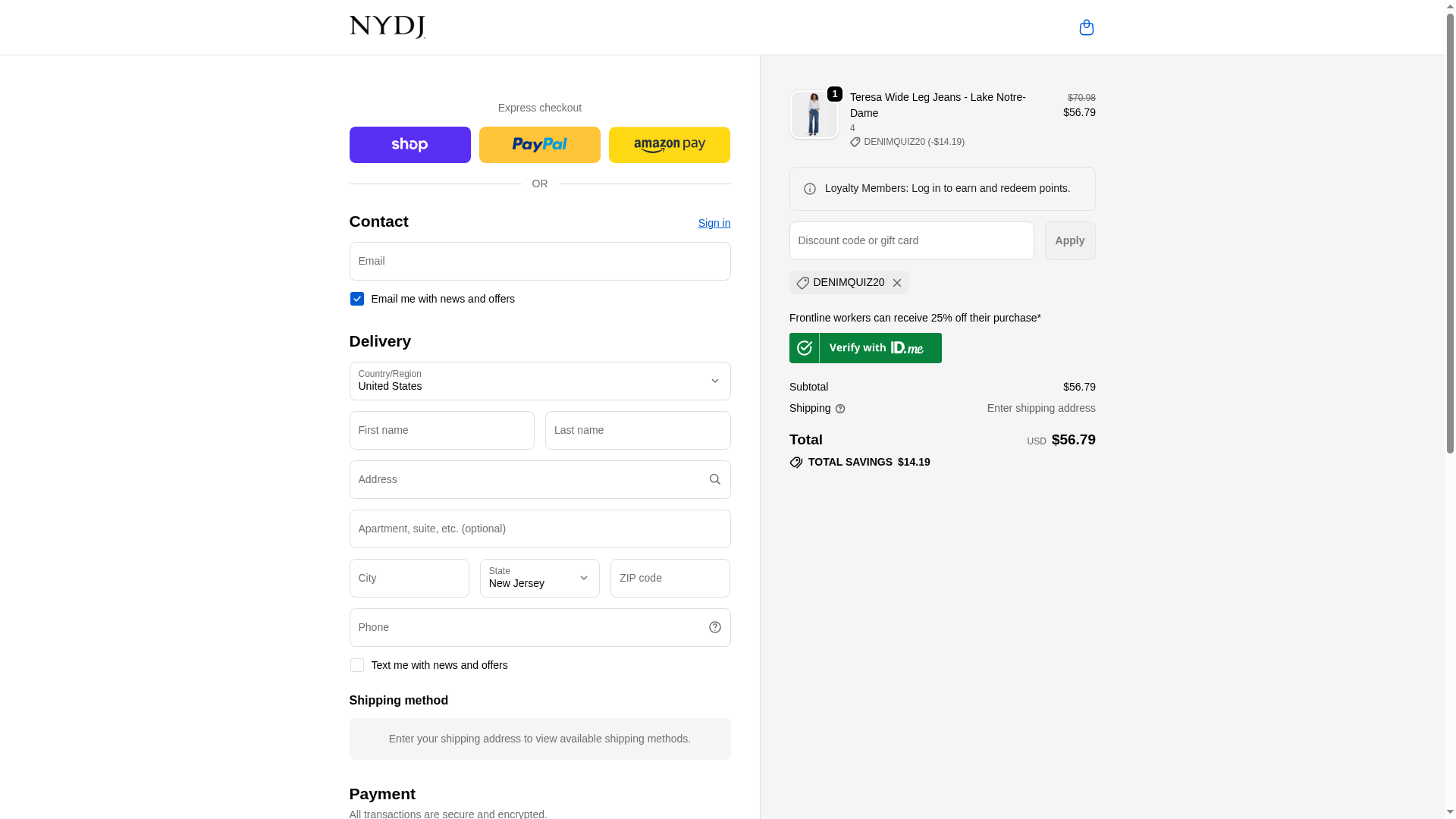Click the address search magnifier icon
The height and width of the screenshot is (819, 1456).
click(x=714, y=479)
